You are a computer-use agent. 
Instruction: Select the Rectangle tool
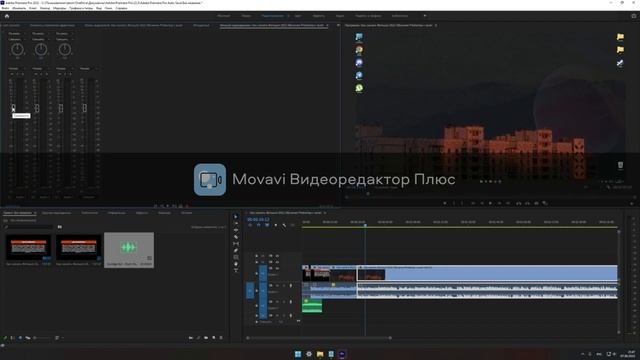(x=236, y=257)
